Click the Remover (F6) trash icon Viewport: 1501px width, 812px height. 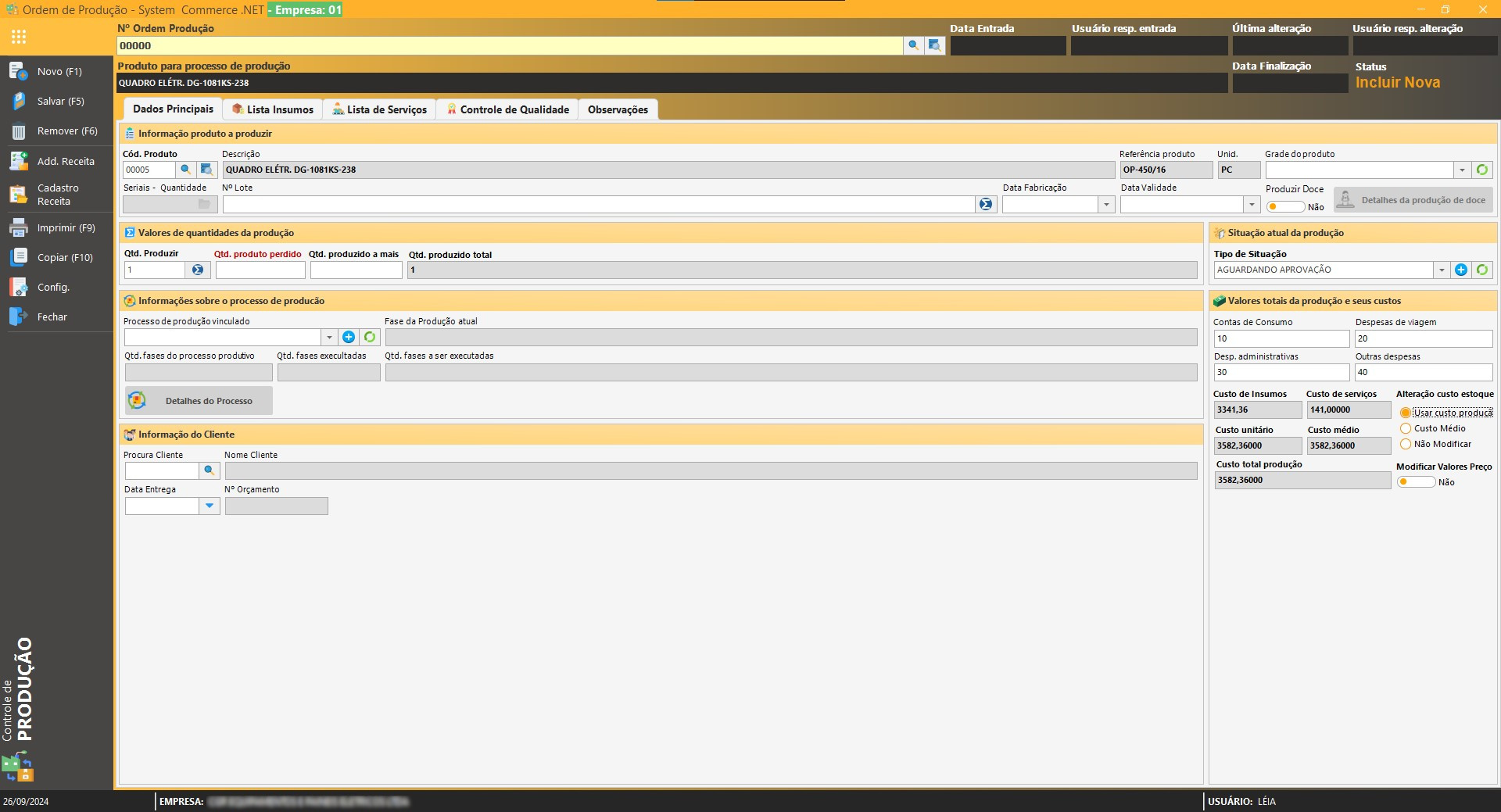pyautogui.click(x=19, y=131)
